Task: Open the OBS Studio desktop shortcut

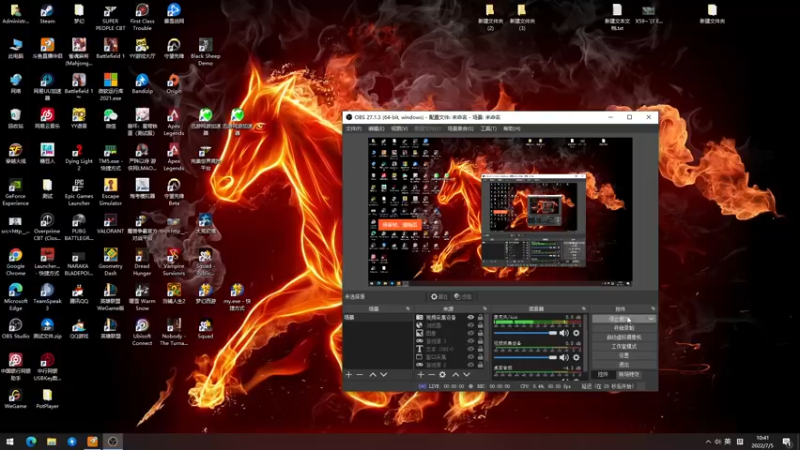Action: click(15, 329)
